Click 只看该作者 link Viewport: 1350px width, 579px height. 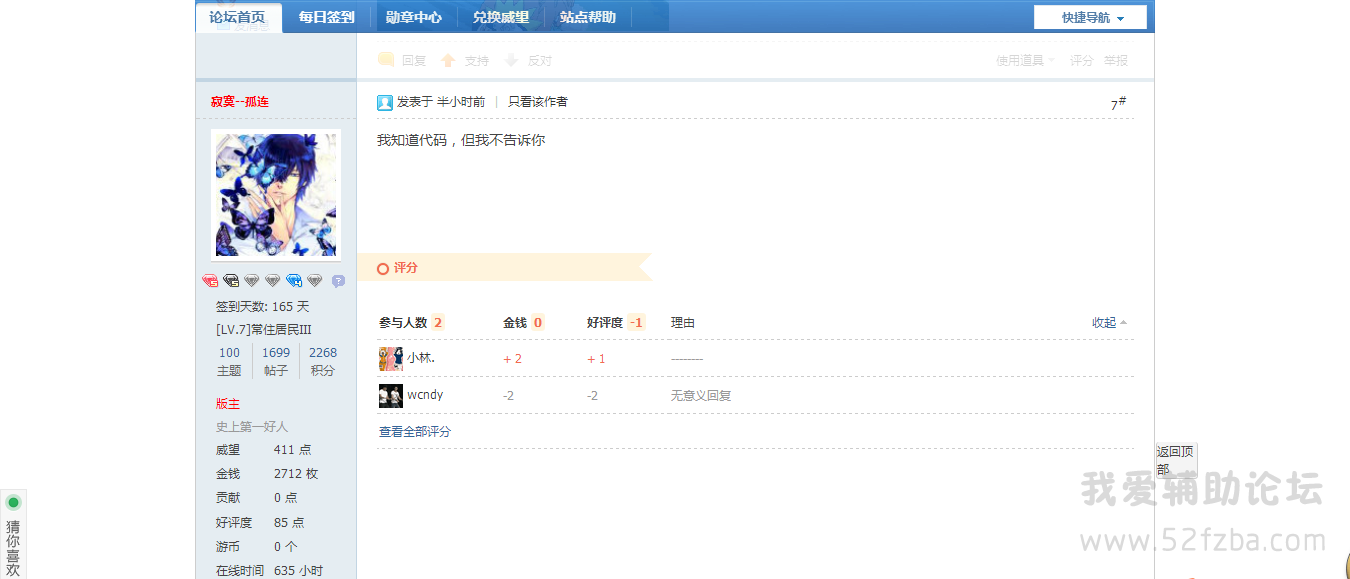pyautogui.click(x=538, y=102)
